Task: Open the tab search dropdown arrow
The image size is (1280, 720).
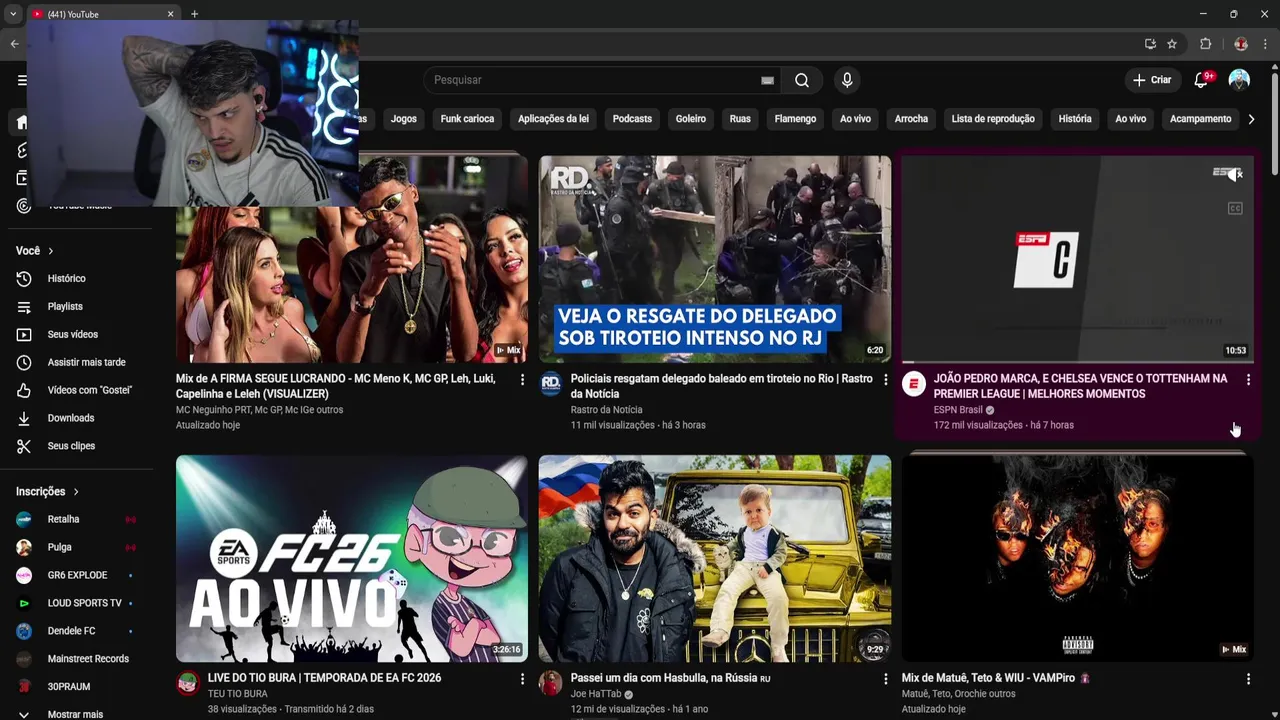Action: (13, 14)
